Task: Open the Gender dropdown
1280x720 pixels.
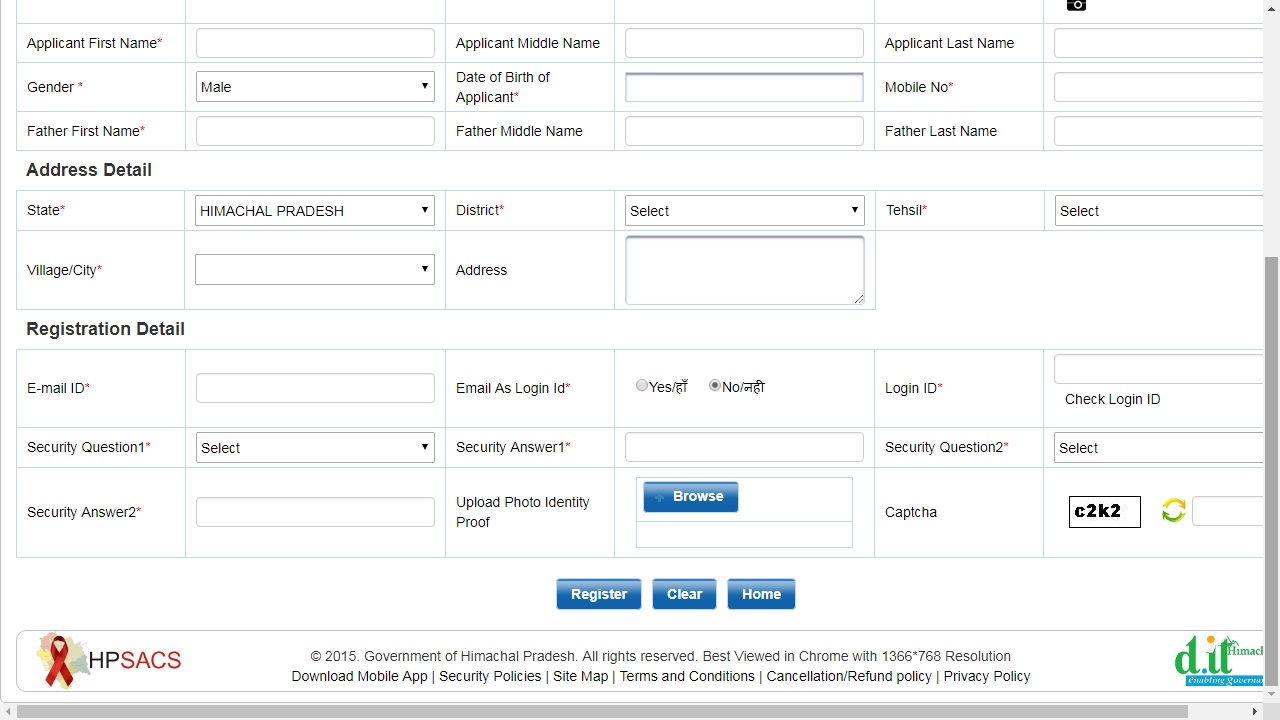Action: pyautogui.click(x=315, y=87)
